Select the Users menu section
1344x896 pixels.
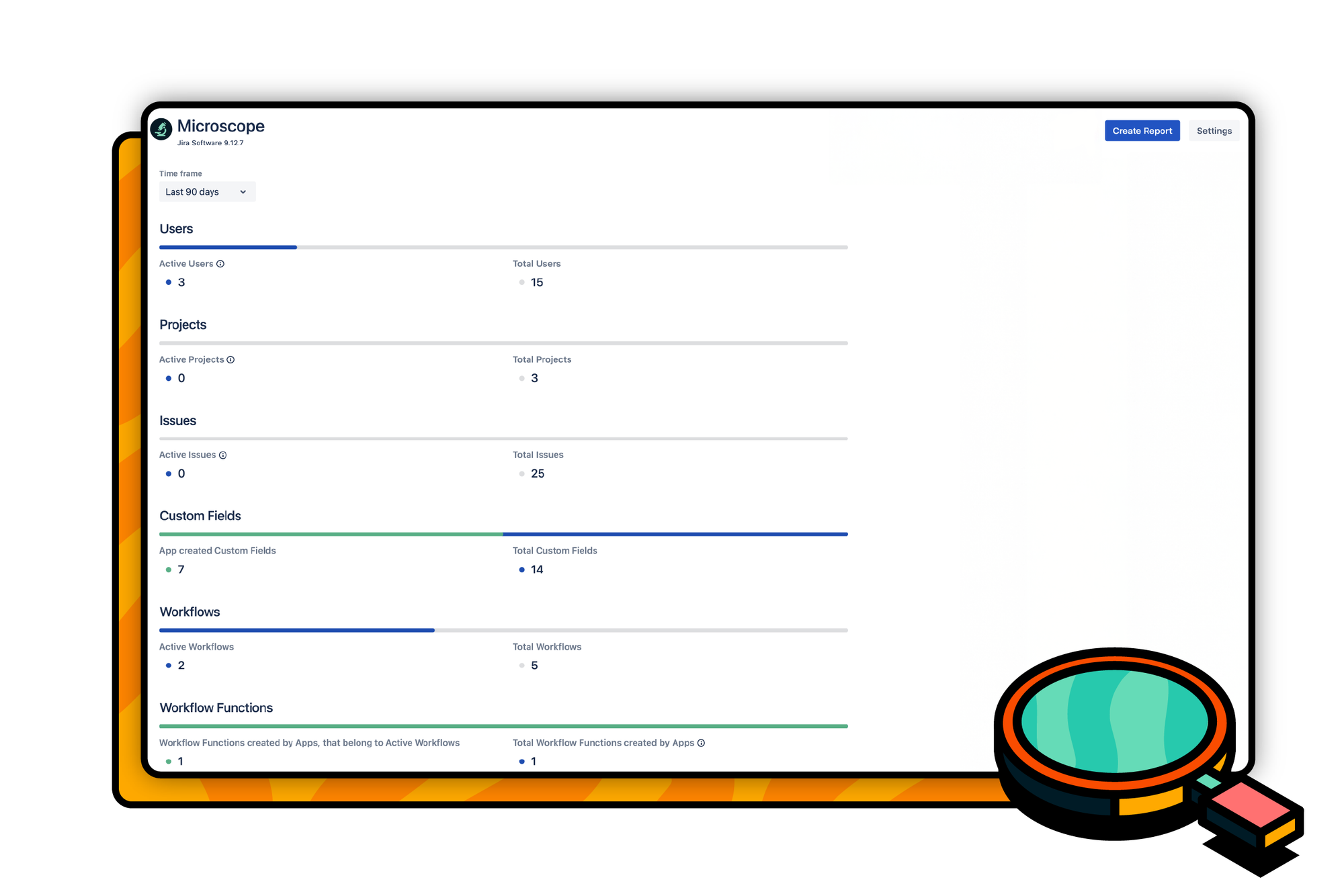point(175,229)
